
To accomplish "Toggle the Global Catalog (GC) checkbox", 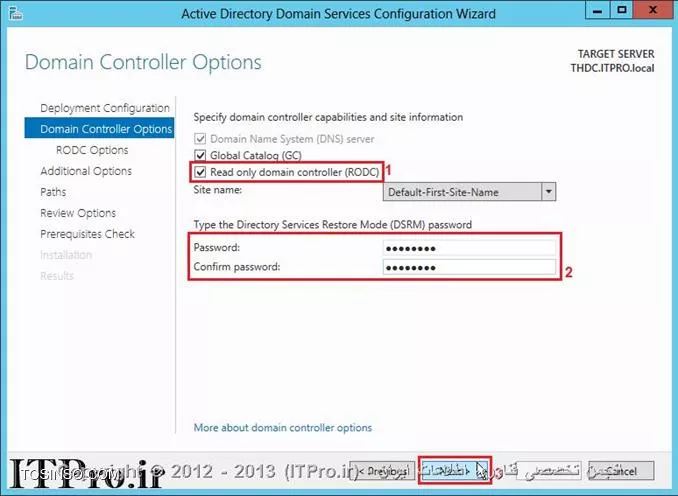I will (200, 155).
